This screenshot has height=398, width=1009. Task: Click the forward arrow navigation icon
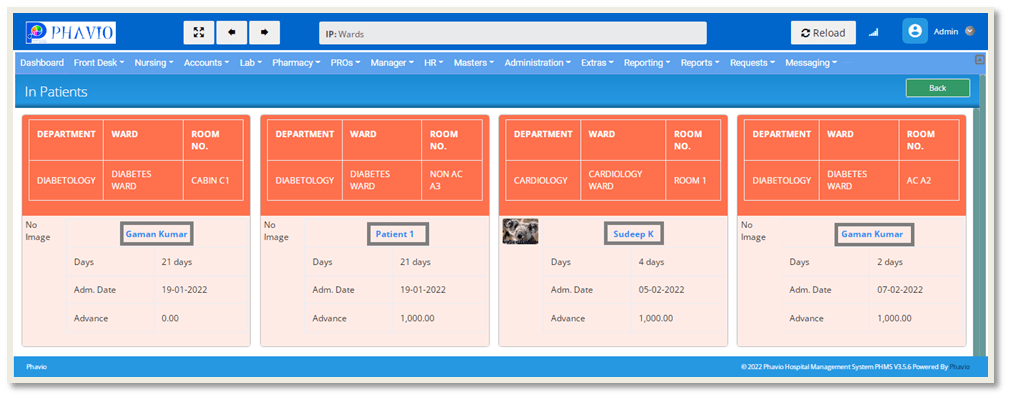(264, 32)
